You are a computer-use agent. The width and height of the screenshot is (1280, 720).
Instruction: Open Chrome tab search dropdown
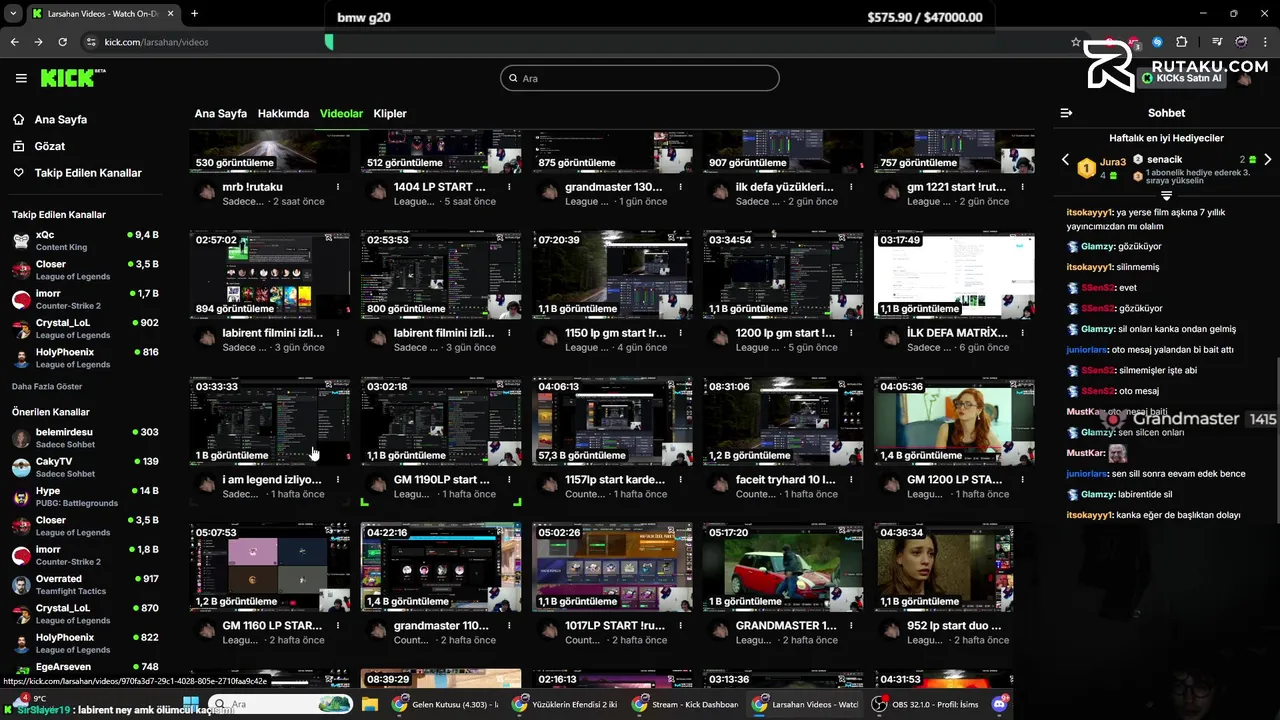[x=13, y=14]
